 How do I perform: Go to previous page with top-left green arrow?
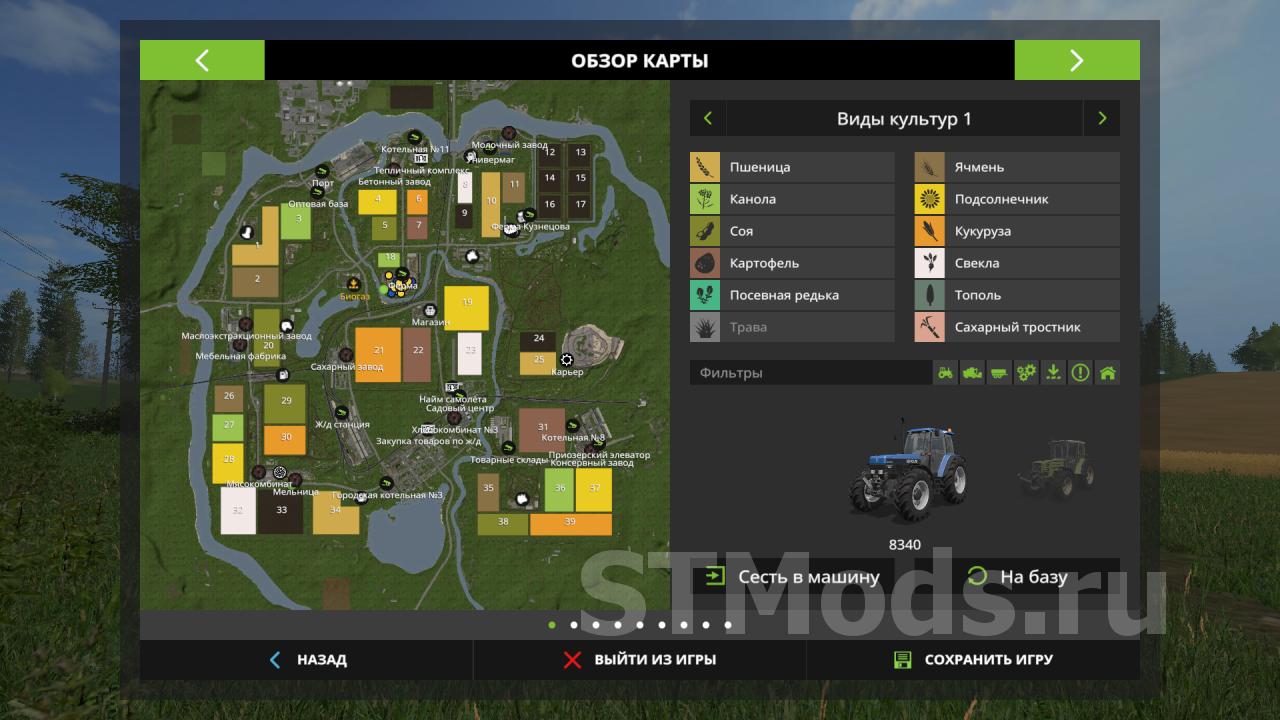coord(202,60)
